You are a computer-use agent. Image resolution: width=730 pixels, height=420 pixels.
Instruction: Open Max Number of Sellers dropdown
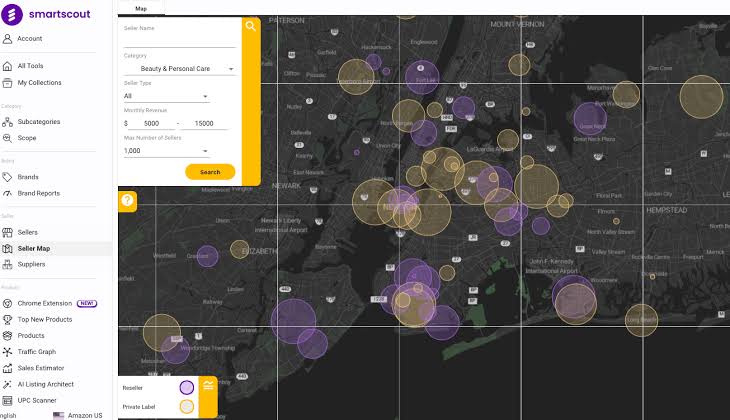[166, 151]
